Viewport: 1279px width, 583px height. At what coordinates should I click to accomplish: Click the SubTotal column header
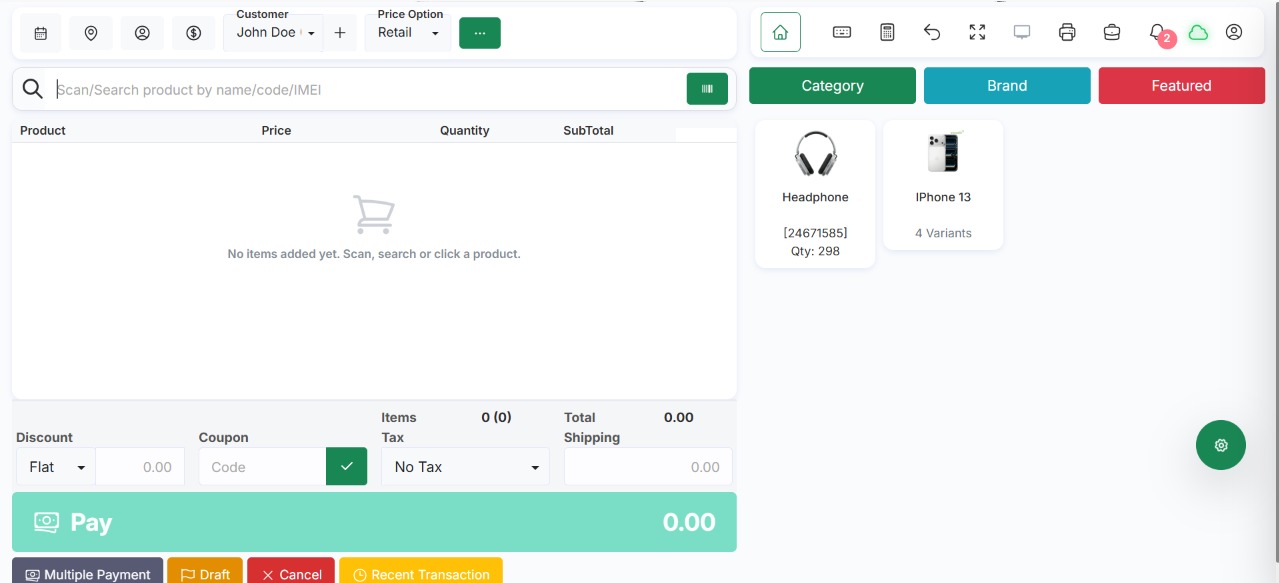tap(588, 131)
